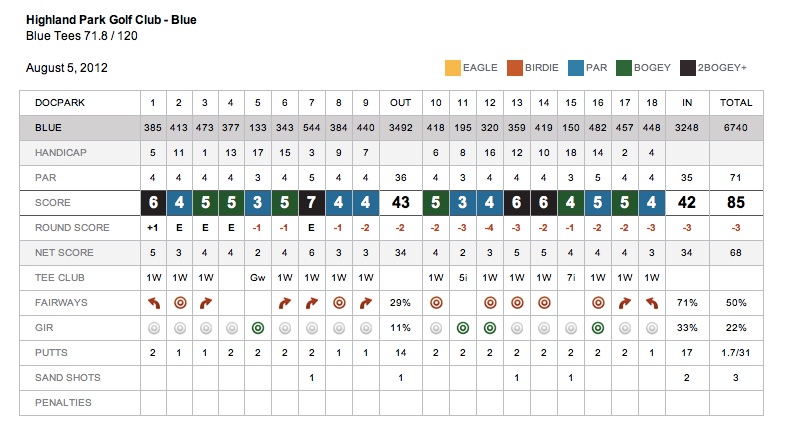This screenshot has width=785, height=427.
Task: Click hole 14 fairway-hit target icon
Action: [x=543, y=301]
